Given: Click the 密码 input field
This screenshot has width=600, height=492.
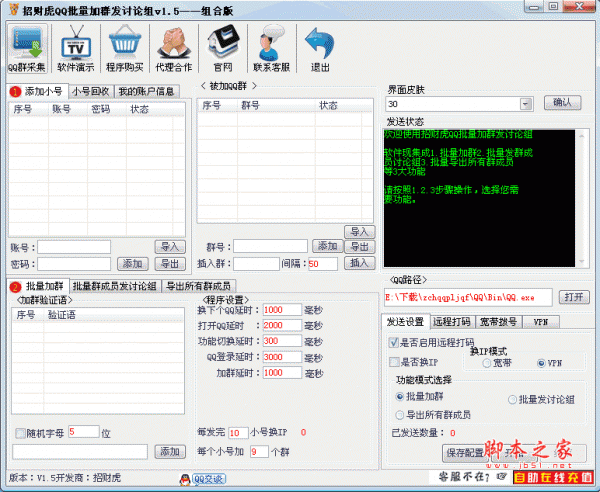Looking at the screenshot, I should click(74, 264).
